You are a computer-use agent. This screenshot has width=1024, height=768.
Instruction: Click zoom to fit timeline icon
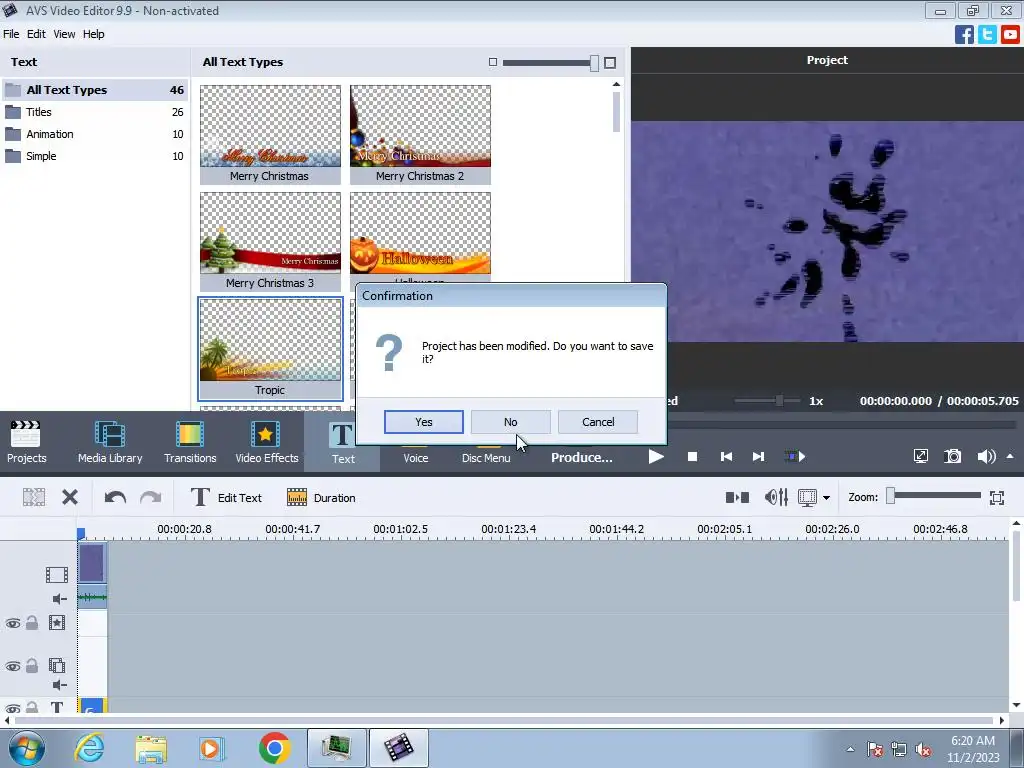(997, 498)
